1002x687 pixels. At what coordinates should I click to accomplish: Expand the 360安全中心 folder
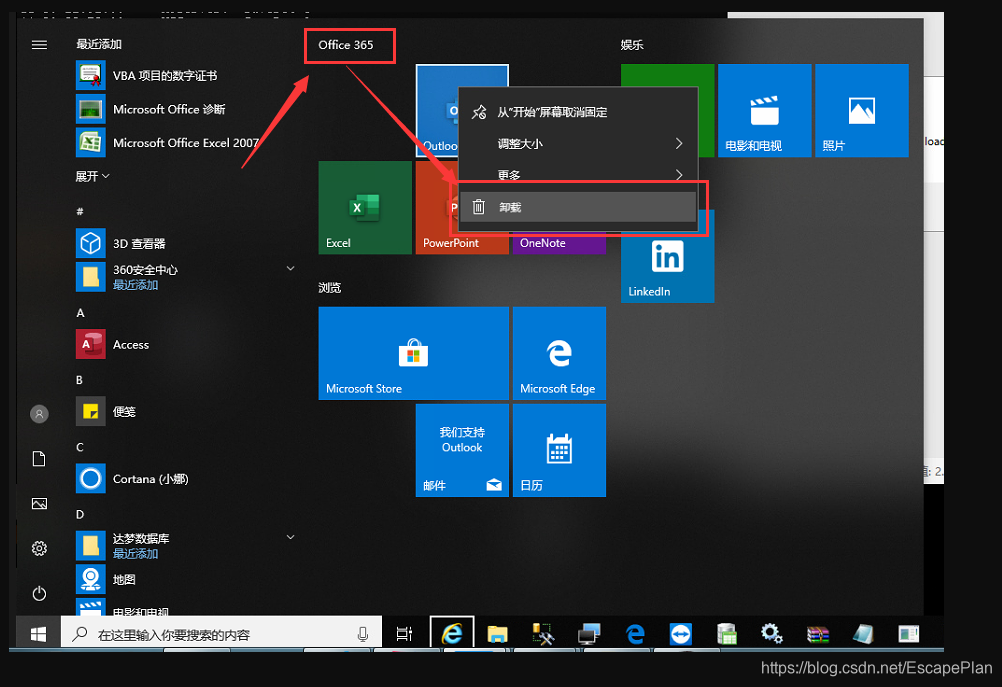[290, 268]
